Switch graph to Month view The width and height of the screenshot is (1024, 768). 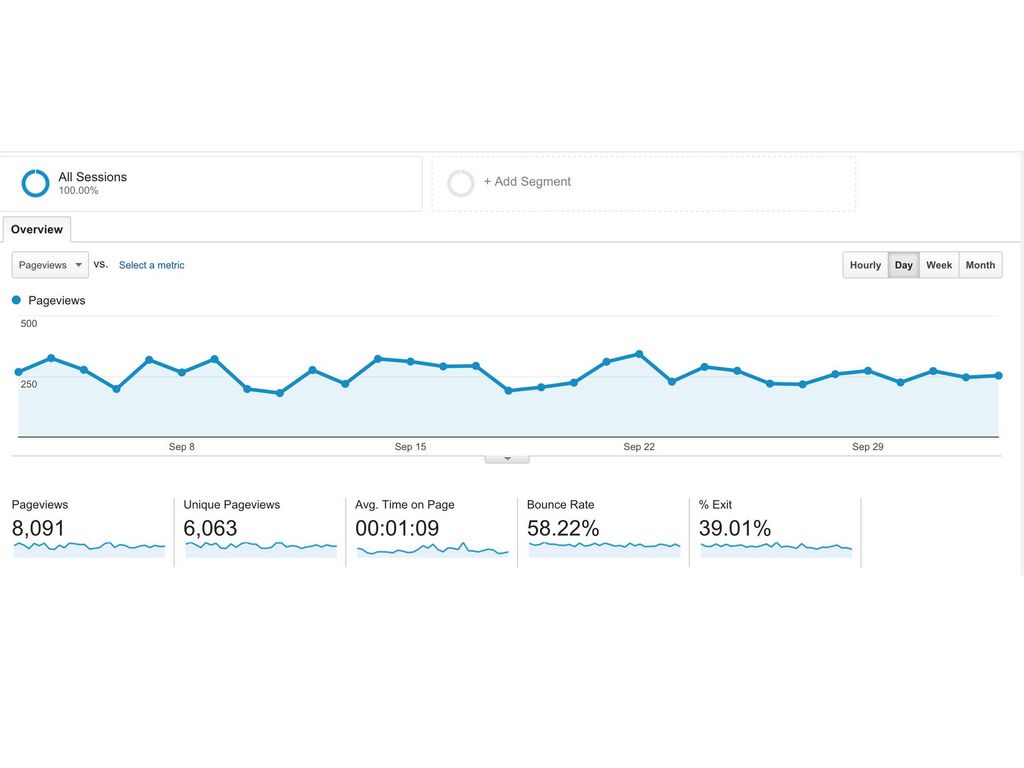click(980, 265)
